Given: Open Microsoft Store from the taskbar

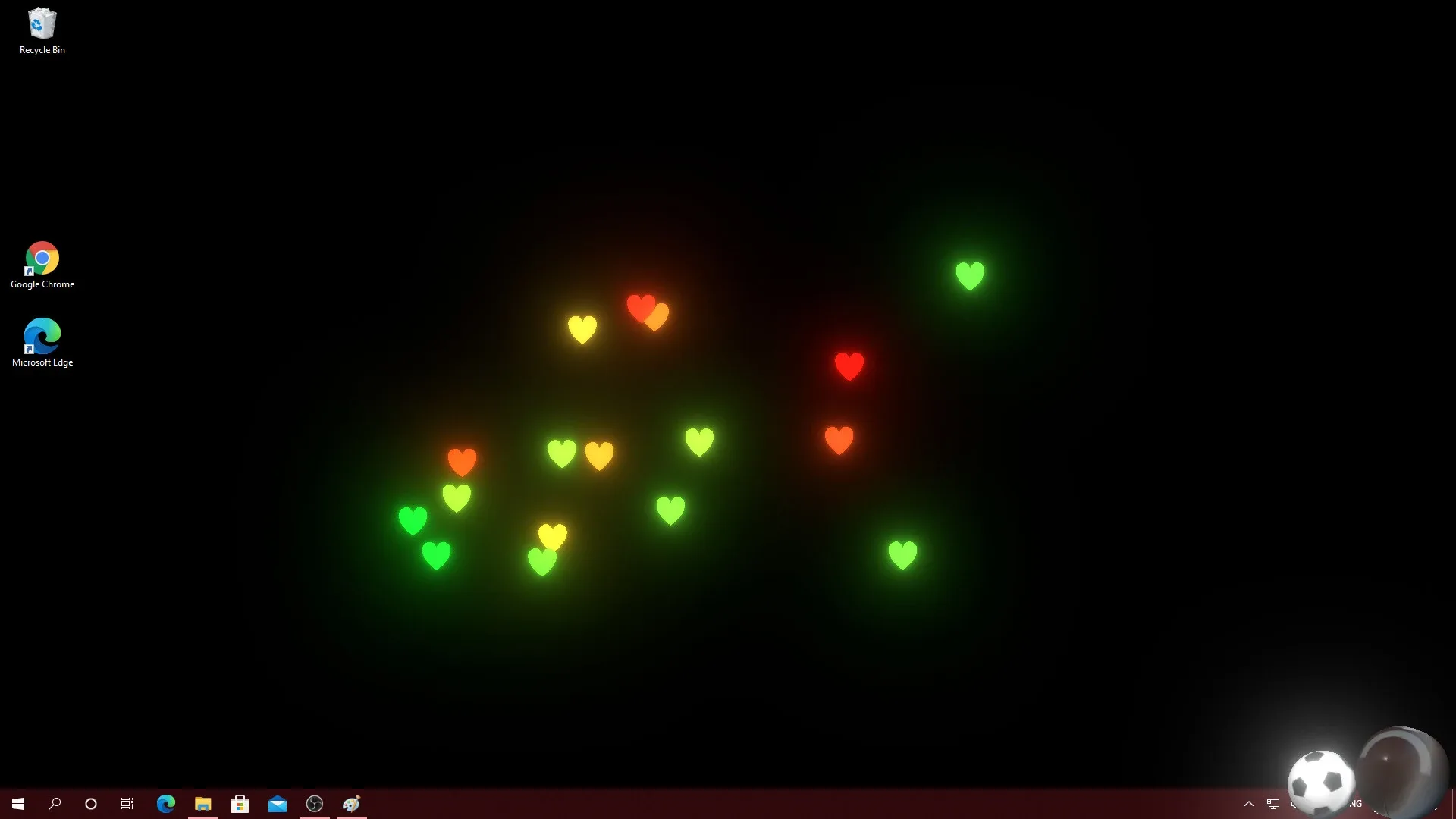Looking at the screenshot, I should (240, 804).
